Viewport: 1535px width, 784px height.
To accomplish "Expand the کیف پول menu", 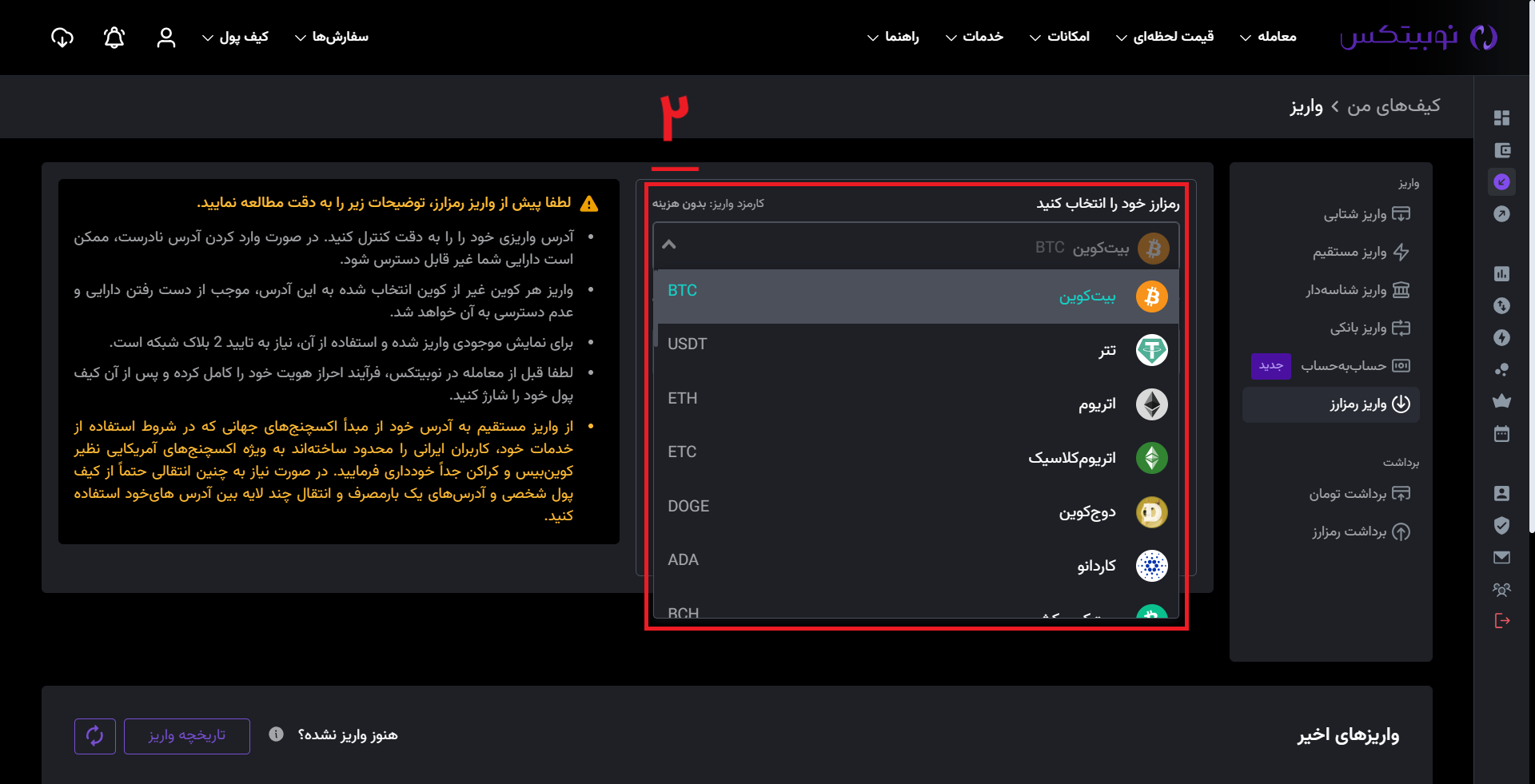I will 235,37.
